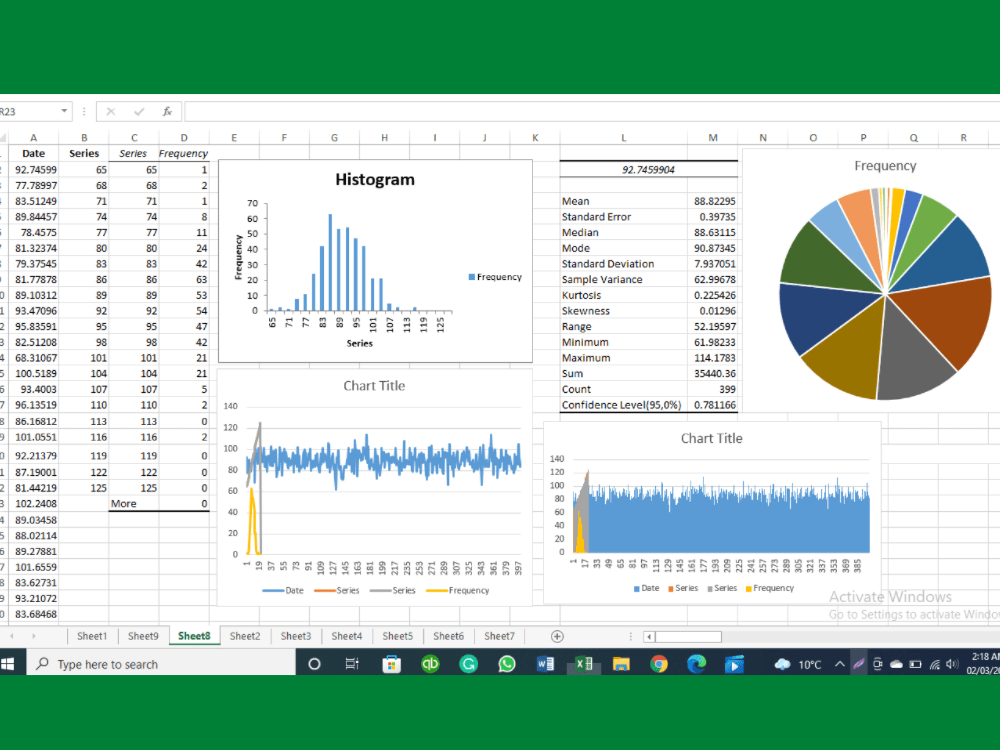The height and width of the screenshot is (750, 1000).
Task: Open the Windows Start menu
Action: 10,663
